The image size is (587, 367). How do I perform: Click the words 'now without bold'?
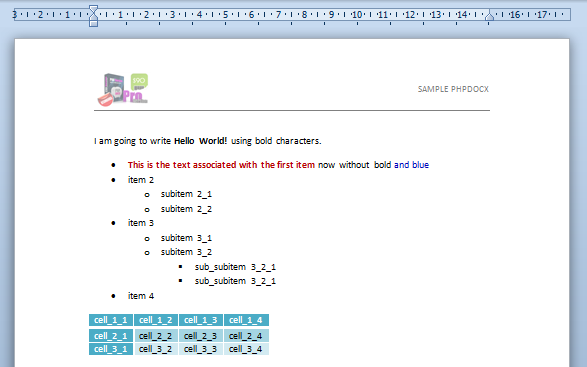(x=355, y=165)
